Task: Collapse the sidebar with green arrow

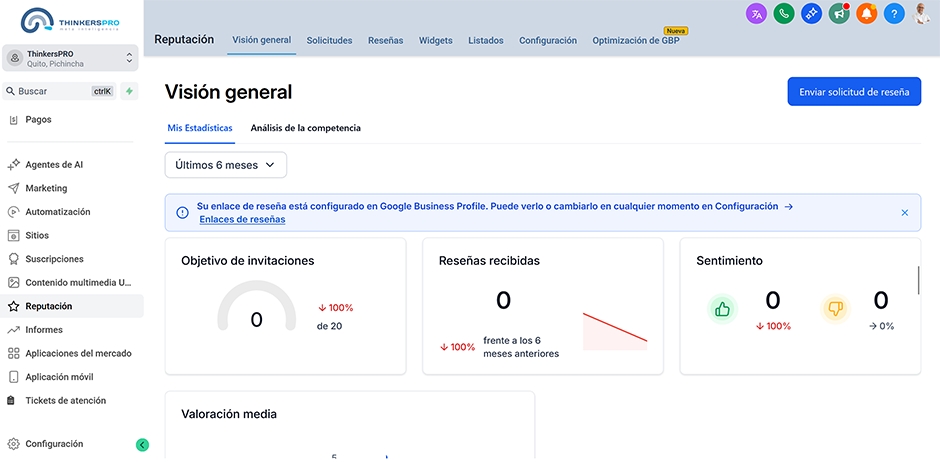Action: [142, 445]
